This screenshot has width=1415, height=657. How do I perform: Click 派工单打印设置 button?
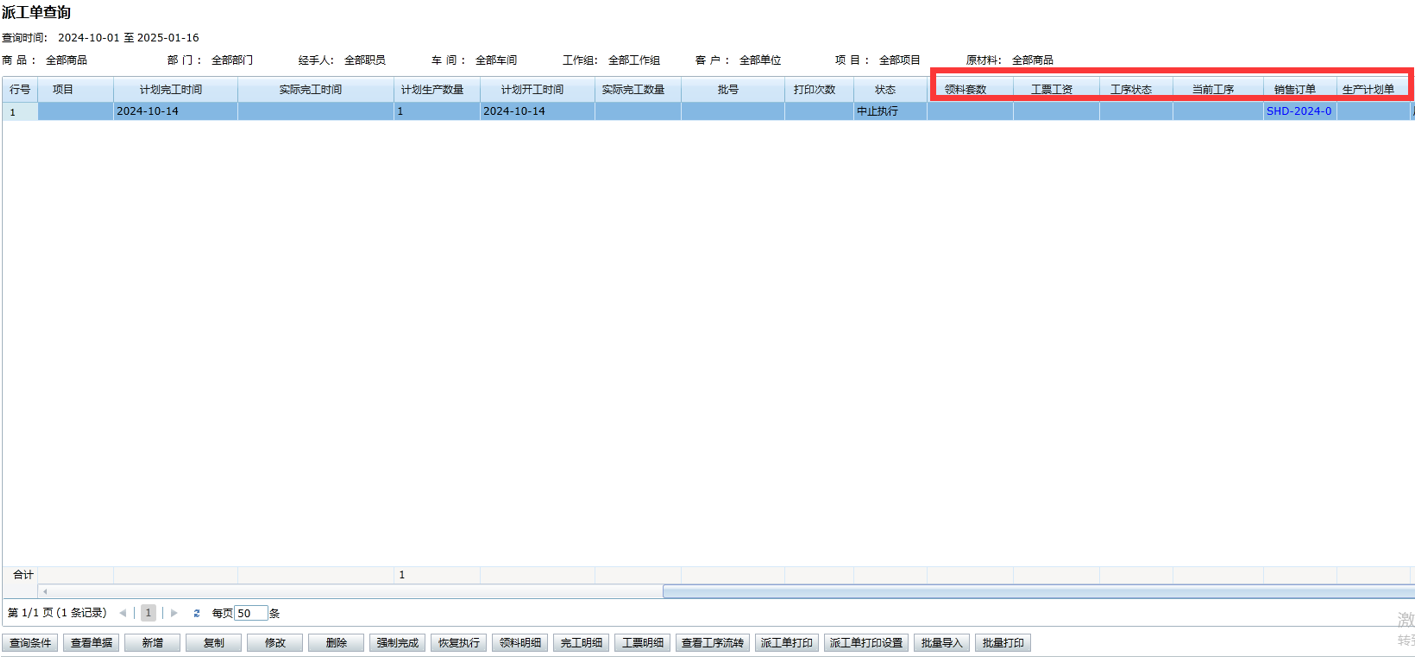(x=866, y=643)
